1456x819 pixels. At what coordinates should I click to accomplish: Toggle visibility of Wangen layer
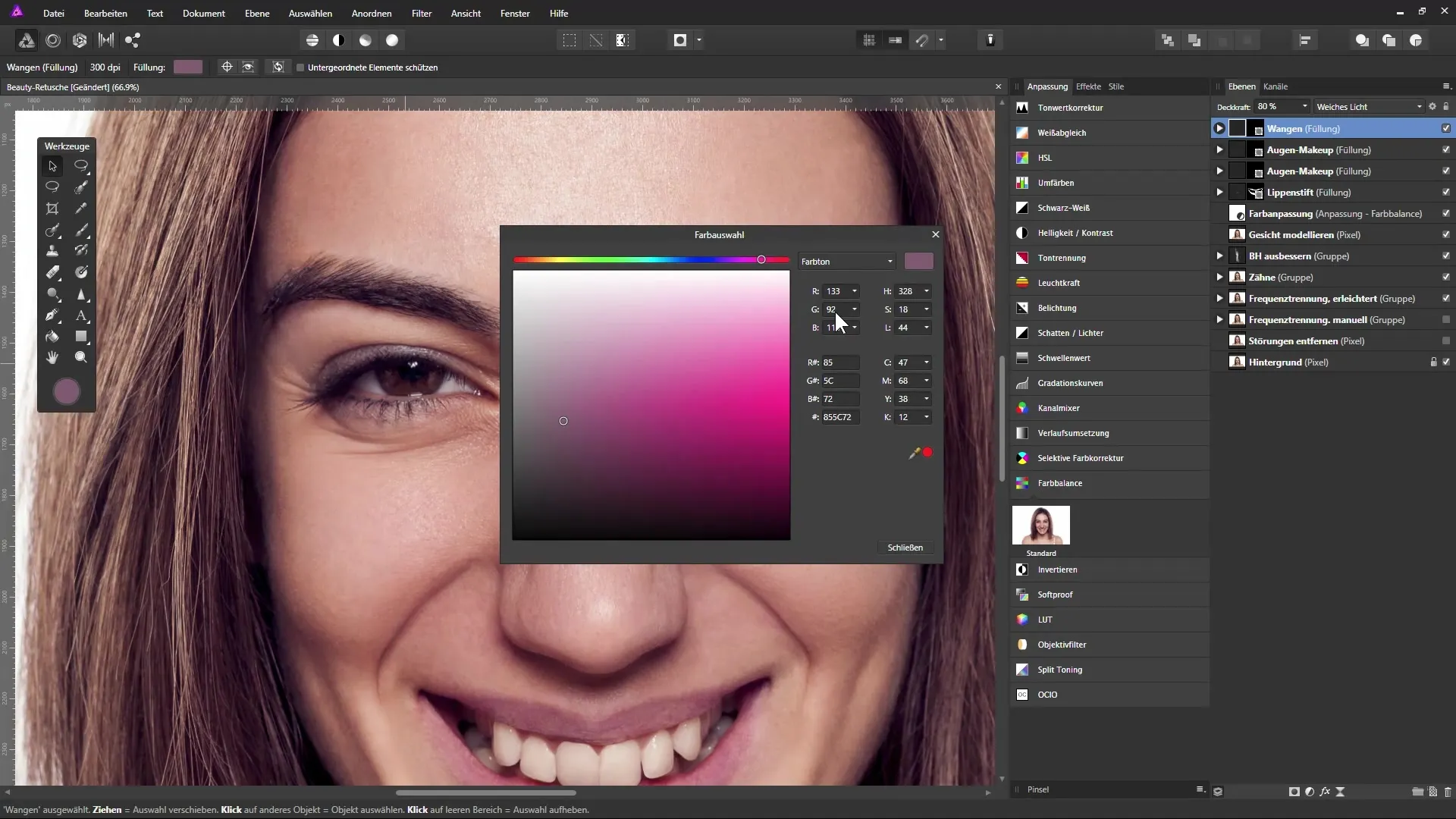click(x=1446, y=129)
